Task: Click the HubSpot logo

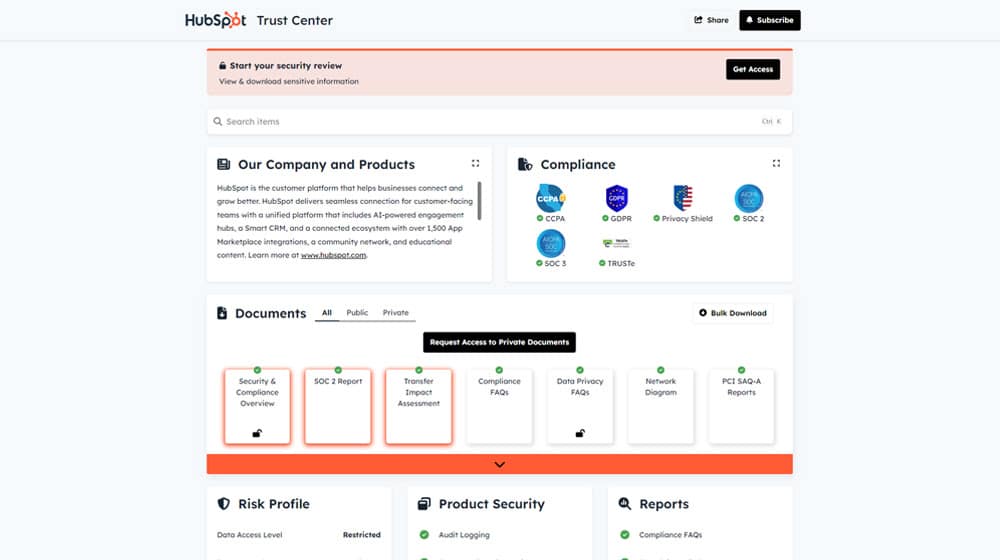Action: (x=216, y=20)
